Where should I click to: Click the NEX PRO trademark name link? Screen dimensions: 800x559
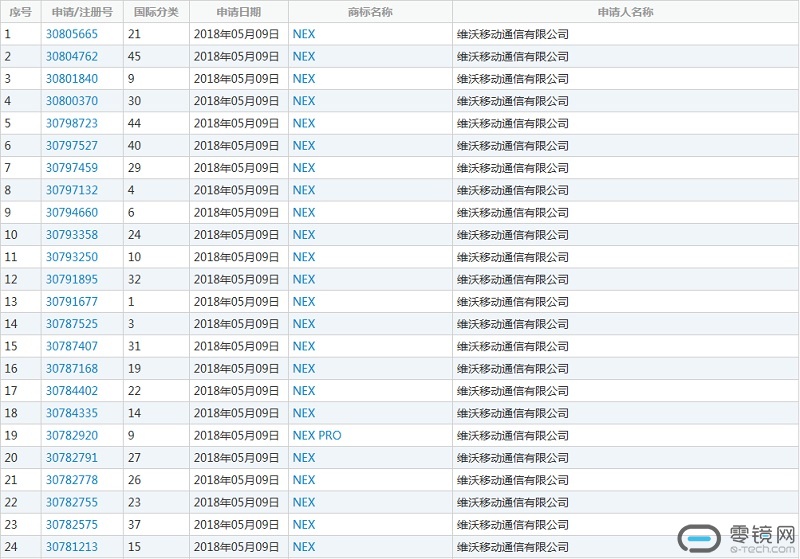317,436
